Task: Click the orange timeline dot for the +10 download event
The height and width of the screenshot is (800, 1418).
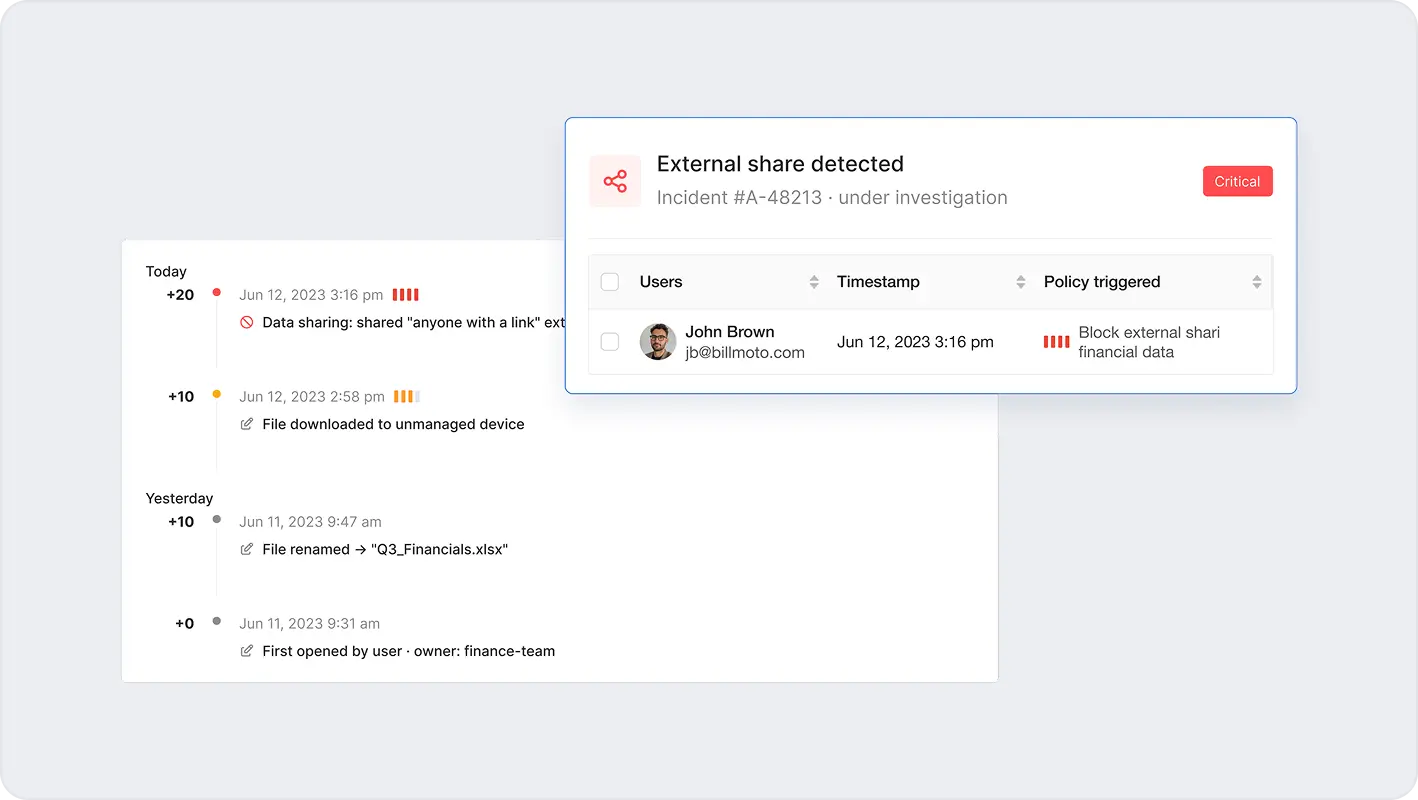Action: click(216, 395)
